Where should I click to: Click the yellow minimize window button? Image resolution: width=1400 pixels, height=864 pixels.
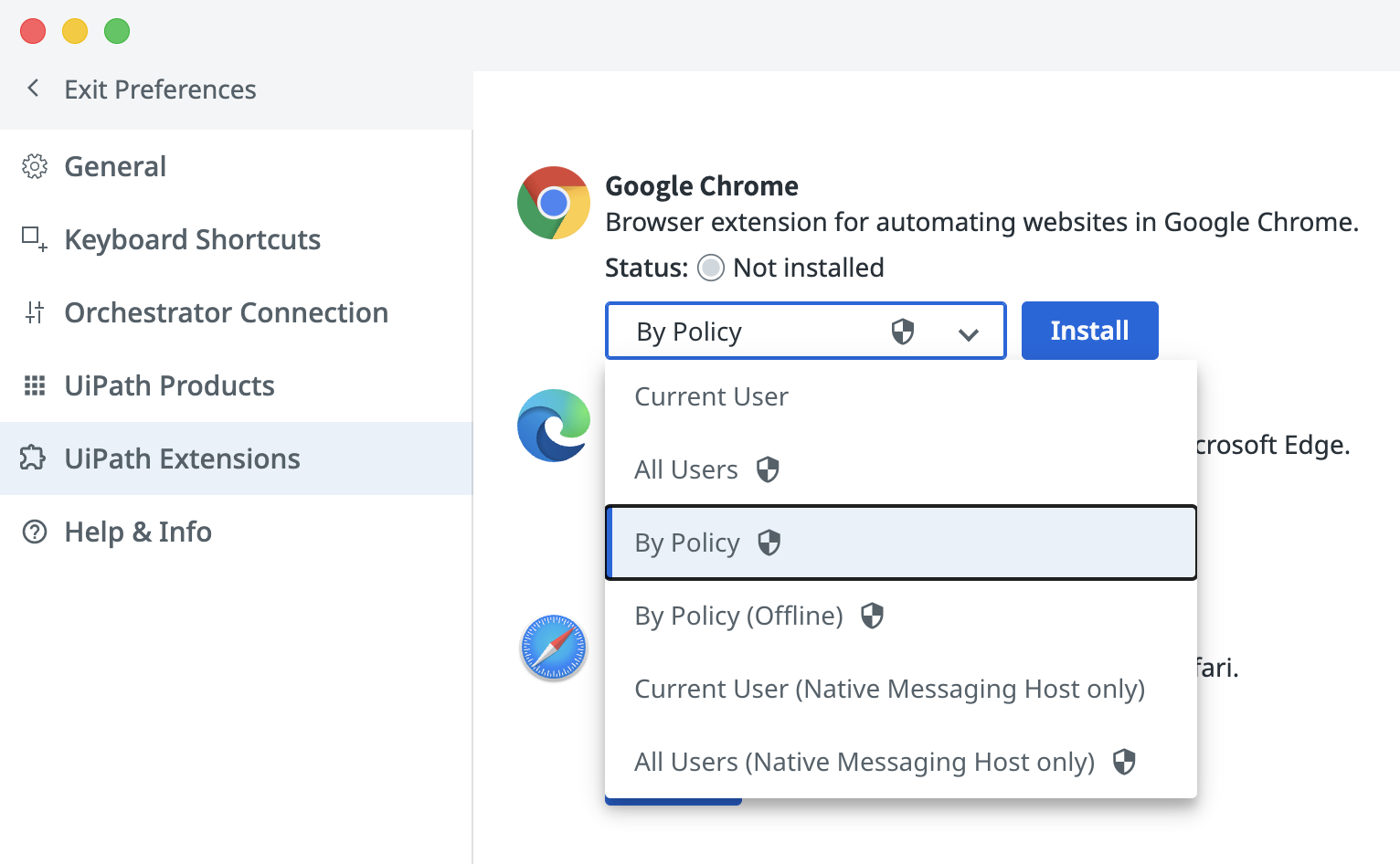click(x=75, y=31)
